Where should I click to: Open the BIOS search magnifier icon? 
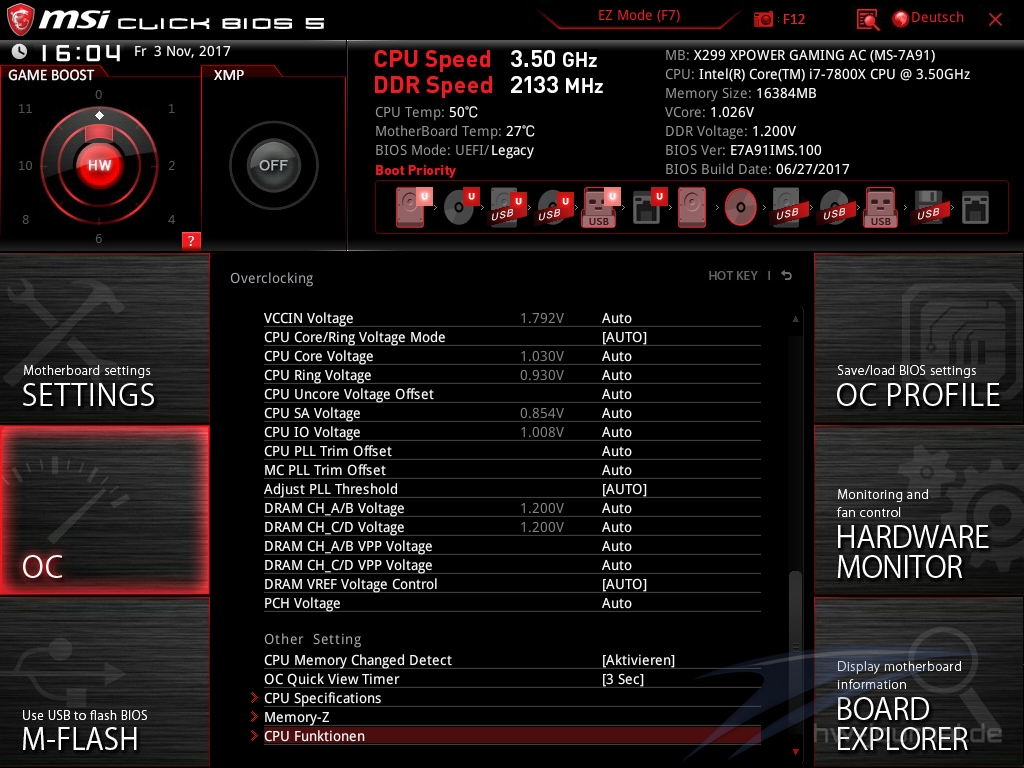pyautogui.click(x=867, y=20)
